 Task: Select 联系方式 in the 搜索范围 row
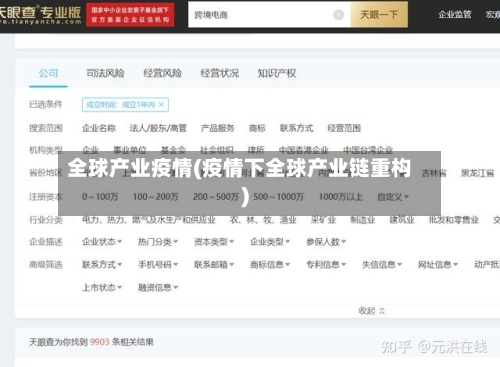(296, 128)
